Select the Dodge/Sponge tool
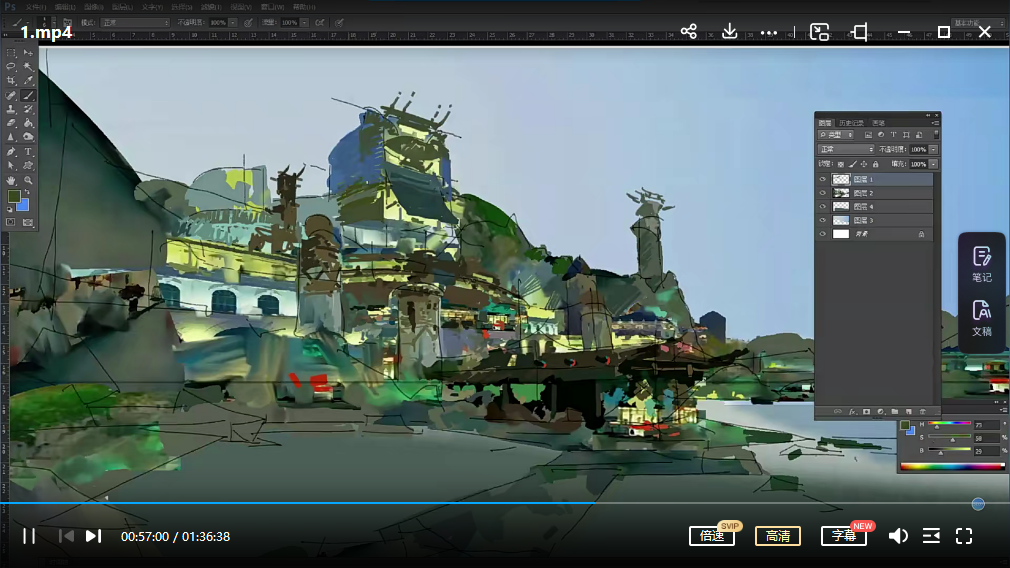Viewport: 1010px width, 568px height. coord(28,137)
